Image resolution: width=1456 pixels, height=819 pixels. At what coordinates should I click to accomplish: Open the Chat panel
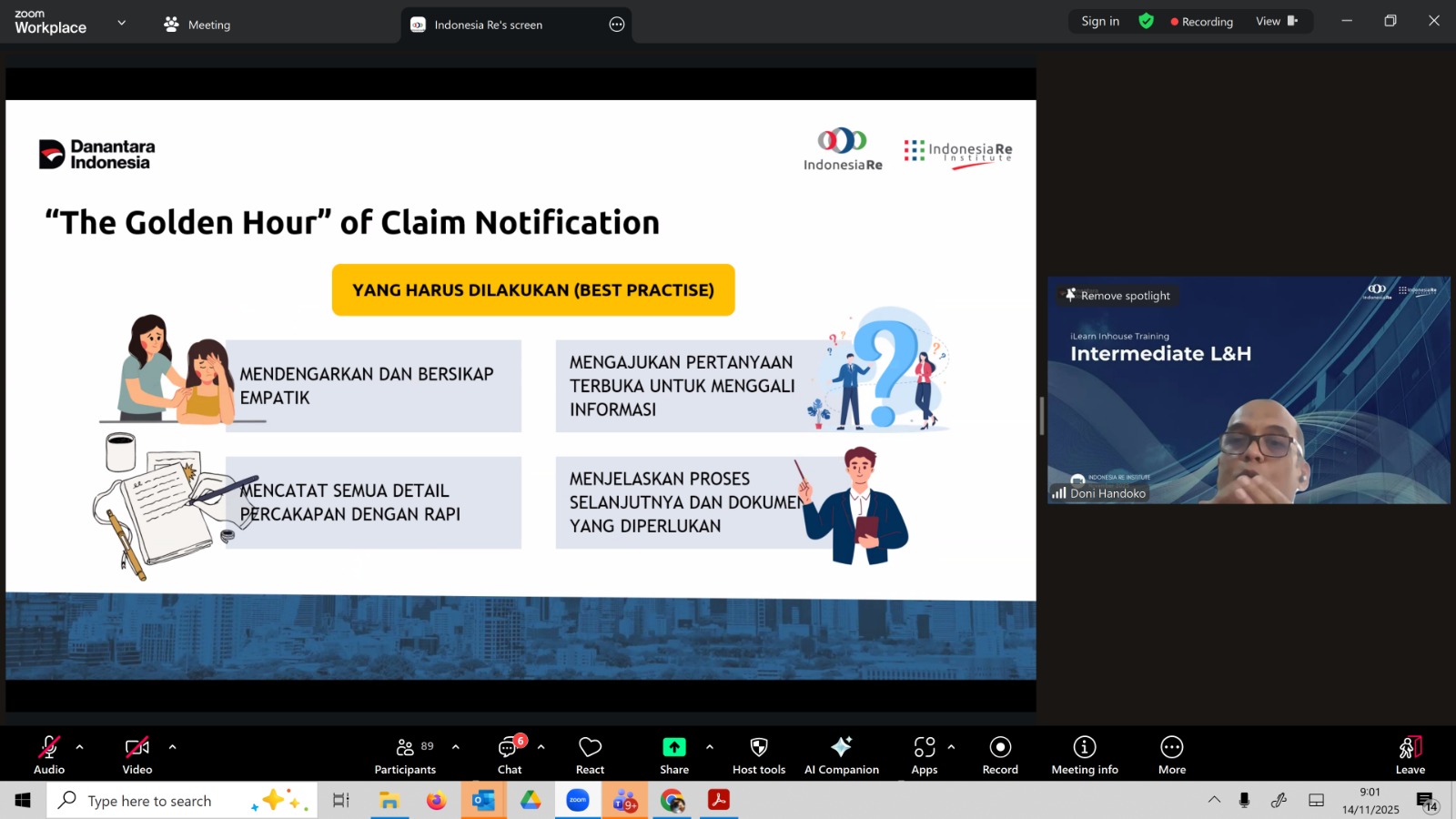[509, 755]
